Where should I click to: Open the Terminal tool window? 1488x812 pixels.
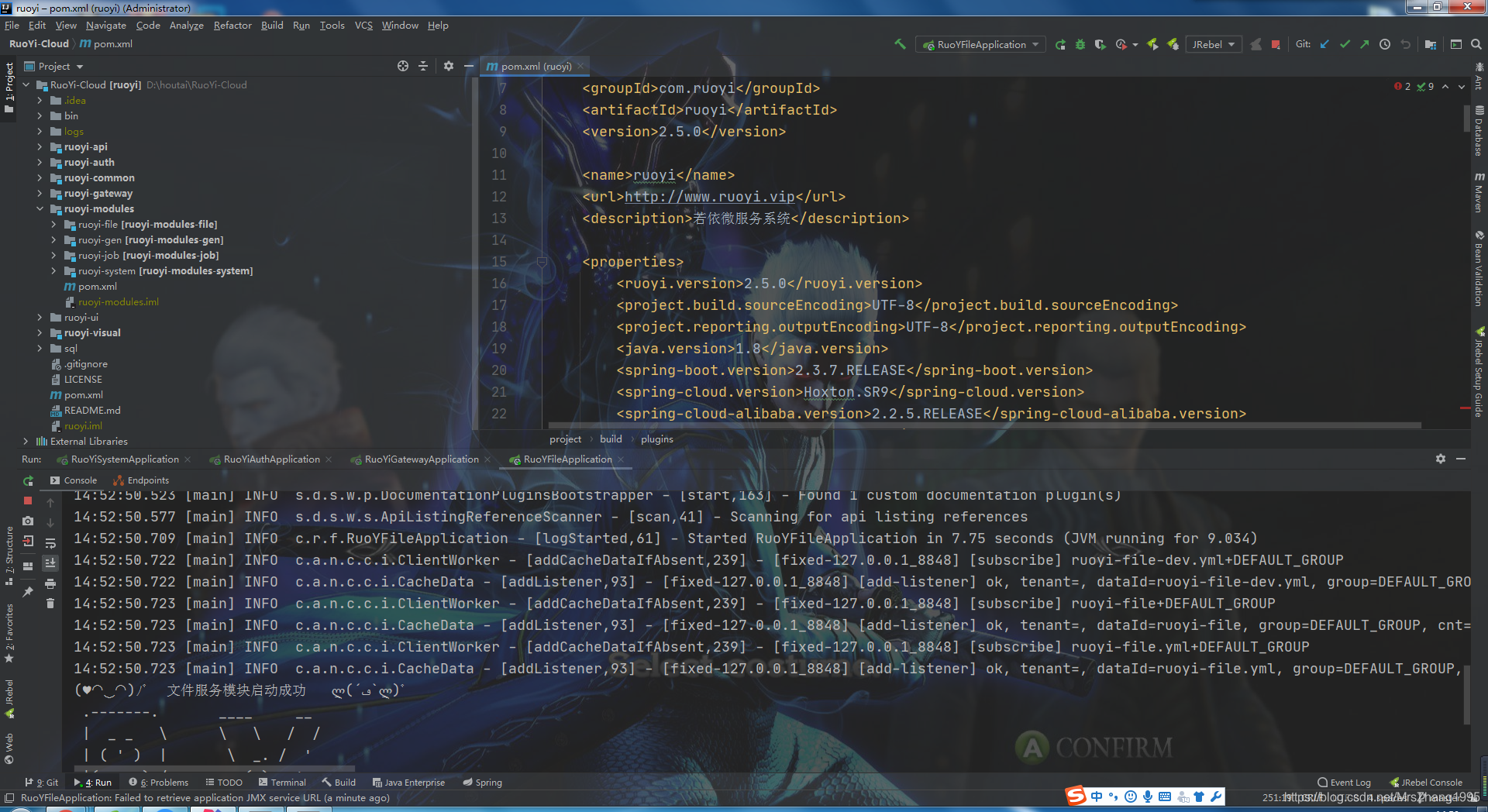click(282, 783)
